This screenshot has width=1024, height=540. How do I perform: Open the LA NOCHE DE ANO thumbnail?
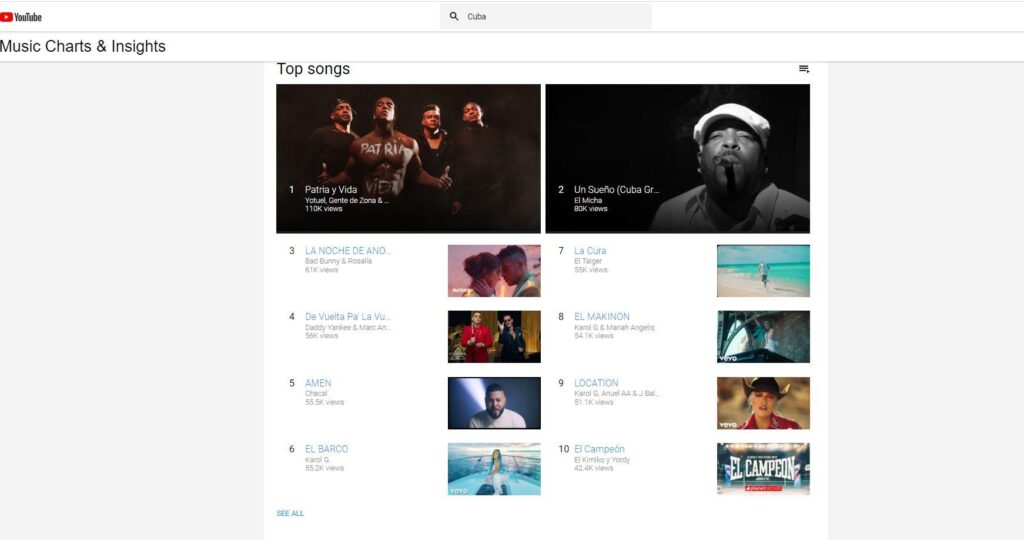coord(494,271)
